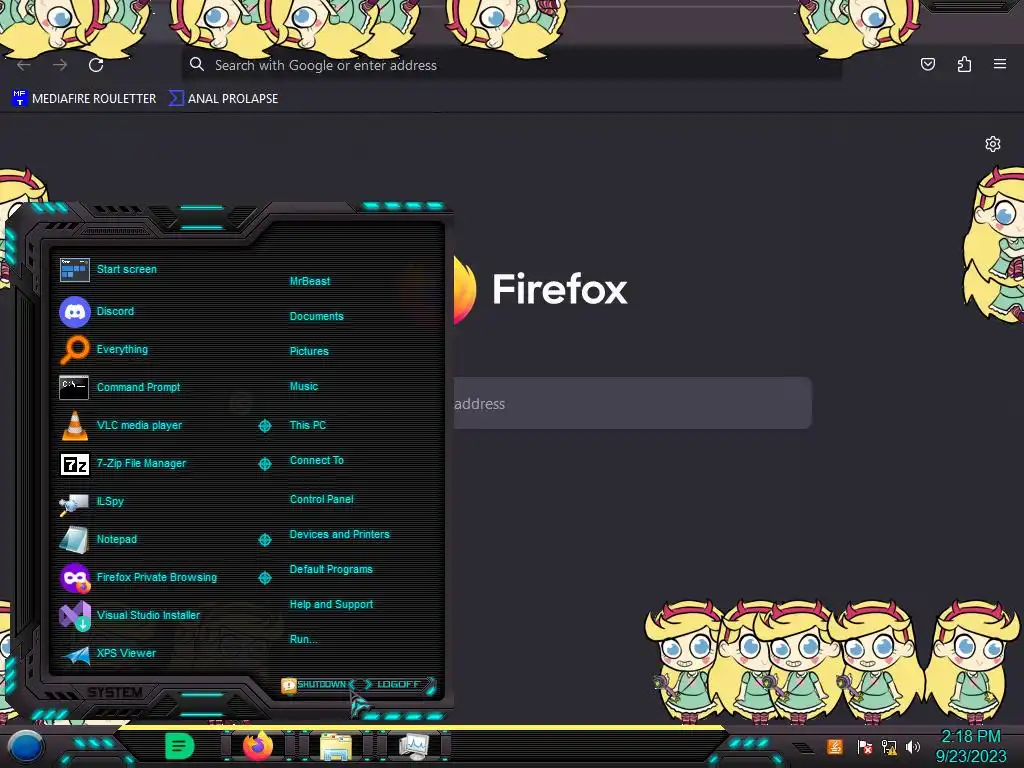
Task: Open VLC media player
Action: coord(139,425)
